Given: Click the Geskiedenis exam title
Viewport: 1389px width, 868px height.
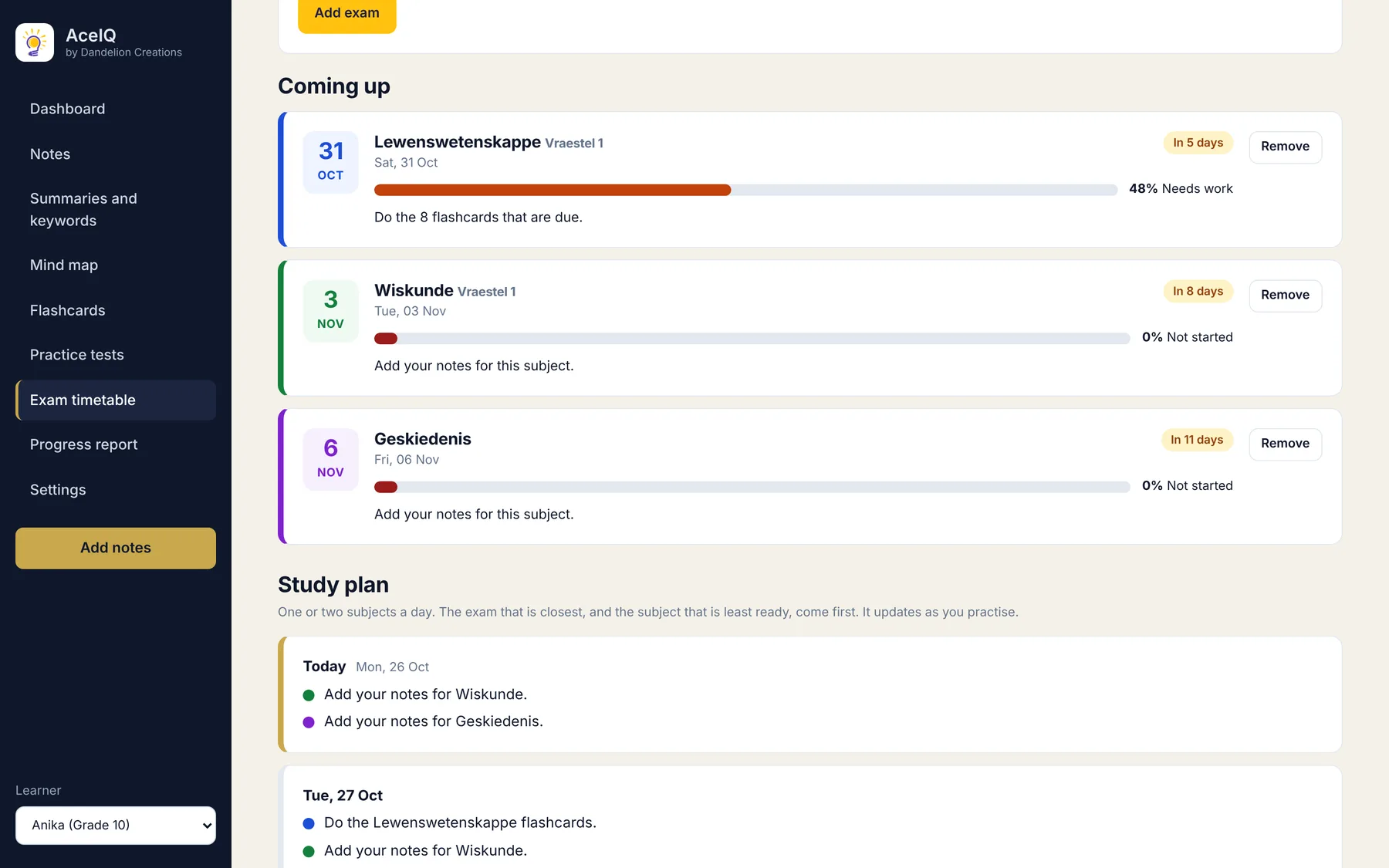Looking at the screenshot, I should (423, 439).
